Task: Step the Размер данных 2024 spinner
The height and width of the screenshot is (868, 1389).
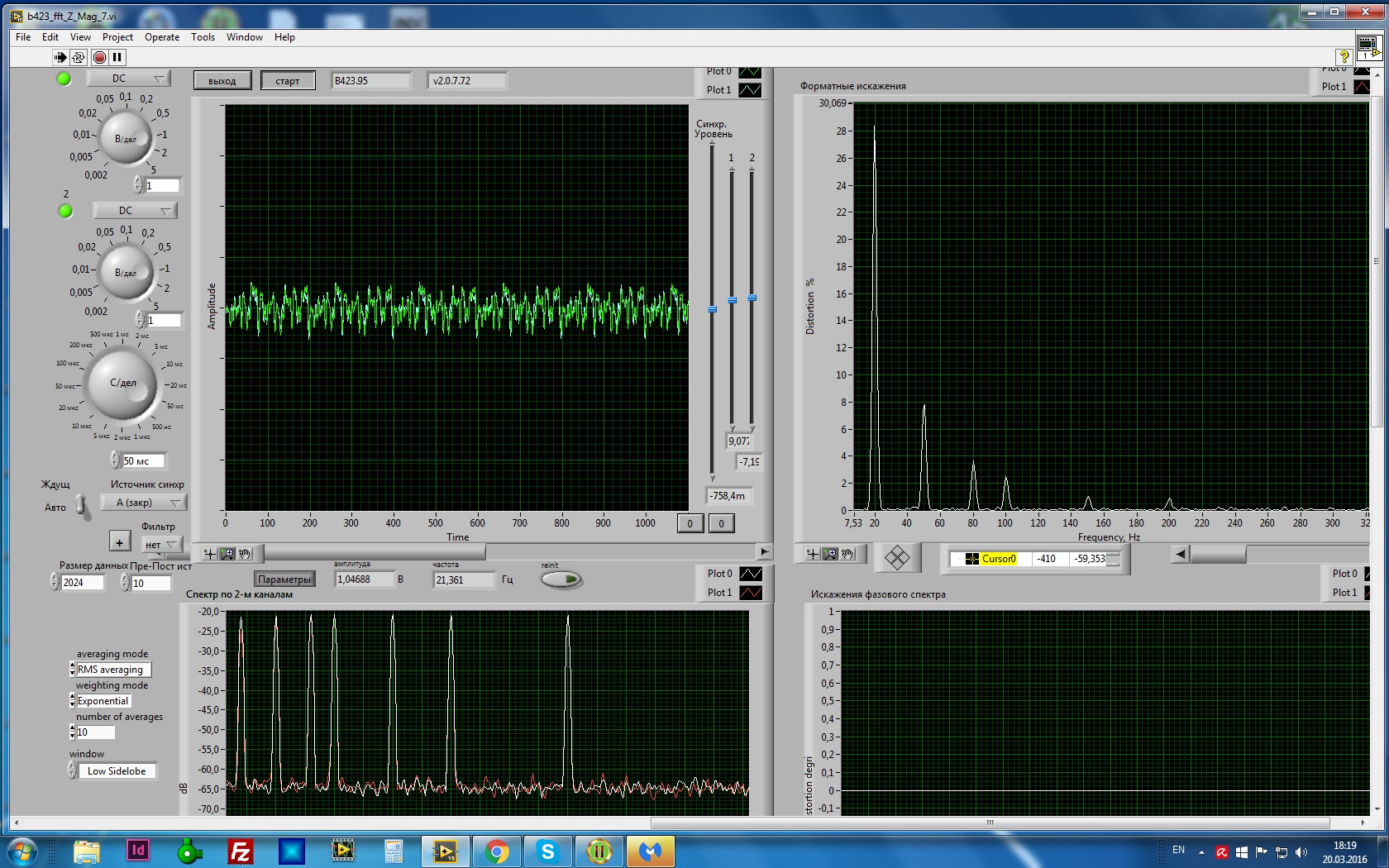Action: [x=55, y=582]
